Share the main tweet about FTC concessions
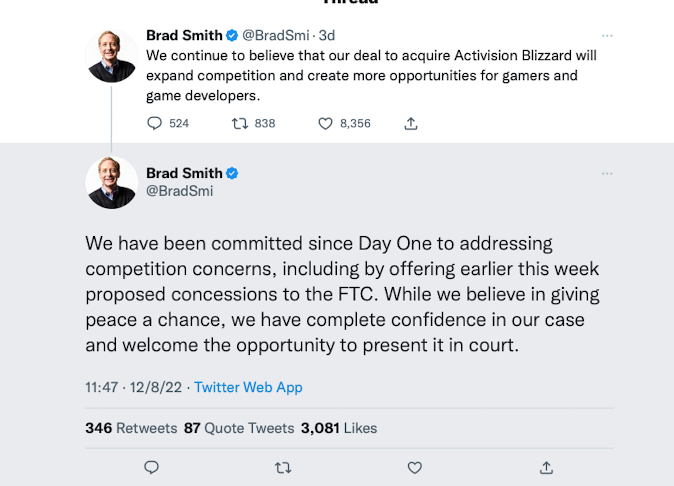674x486 pixels. coord(547,467)
